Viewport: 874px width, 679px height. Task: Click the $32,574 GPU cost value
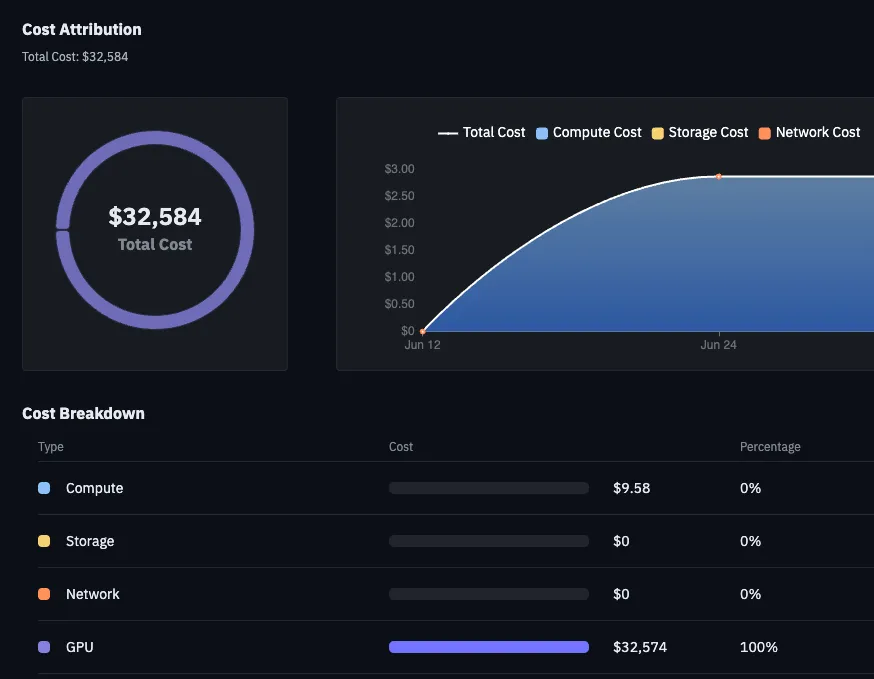pyautogui.click(x=640, y=647)
